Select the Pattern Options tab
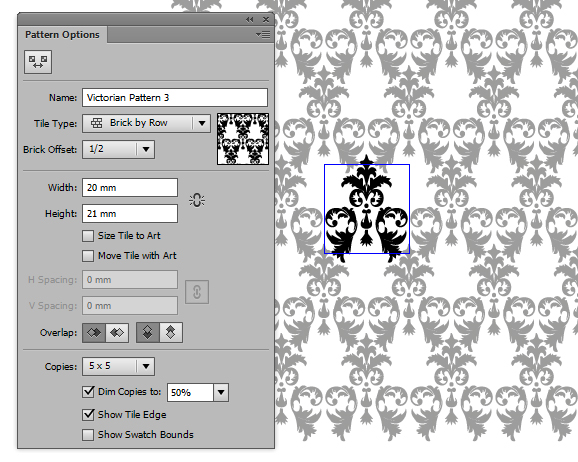578x462 pixels. tap(62, 35)
